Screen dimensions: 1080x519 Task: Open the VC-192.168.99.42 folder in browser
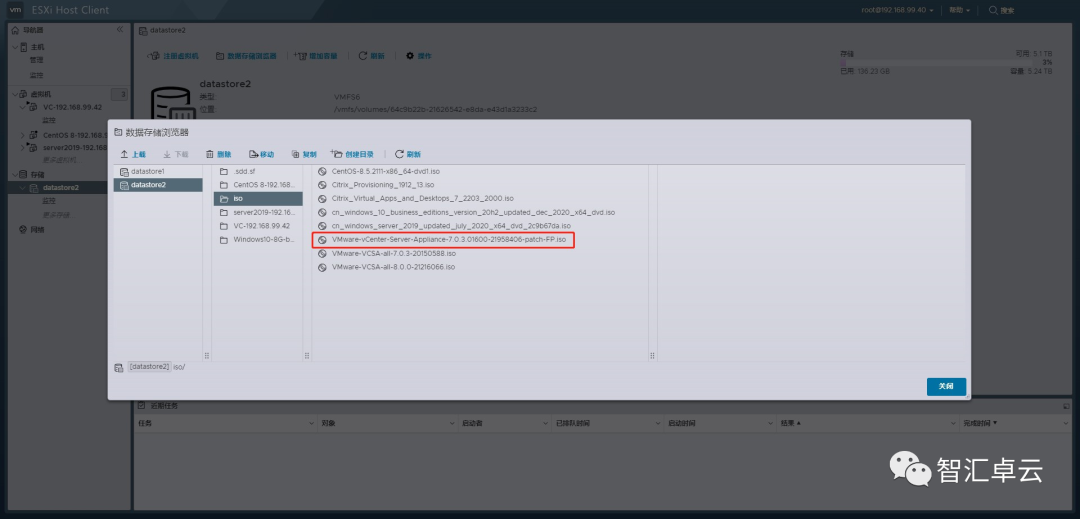[x=258, y=226]
